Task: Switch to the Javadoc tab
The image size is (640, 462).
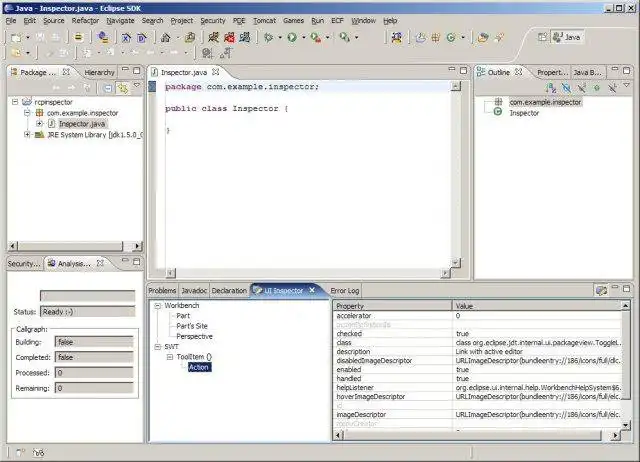Action: click(194, 291)
